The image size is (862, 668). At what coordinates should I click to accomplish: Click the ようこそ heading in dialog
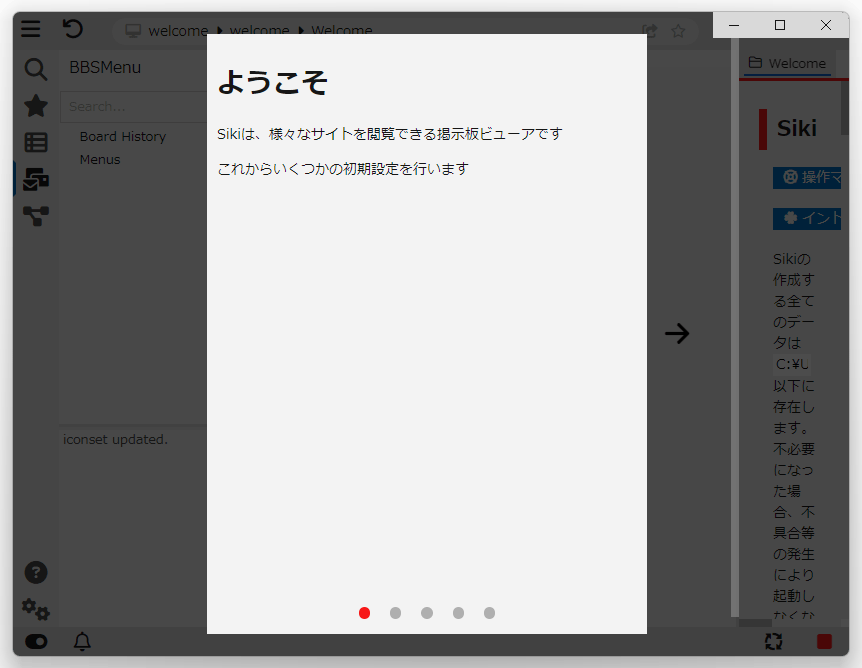[x=273, y=82]
